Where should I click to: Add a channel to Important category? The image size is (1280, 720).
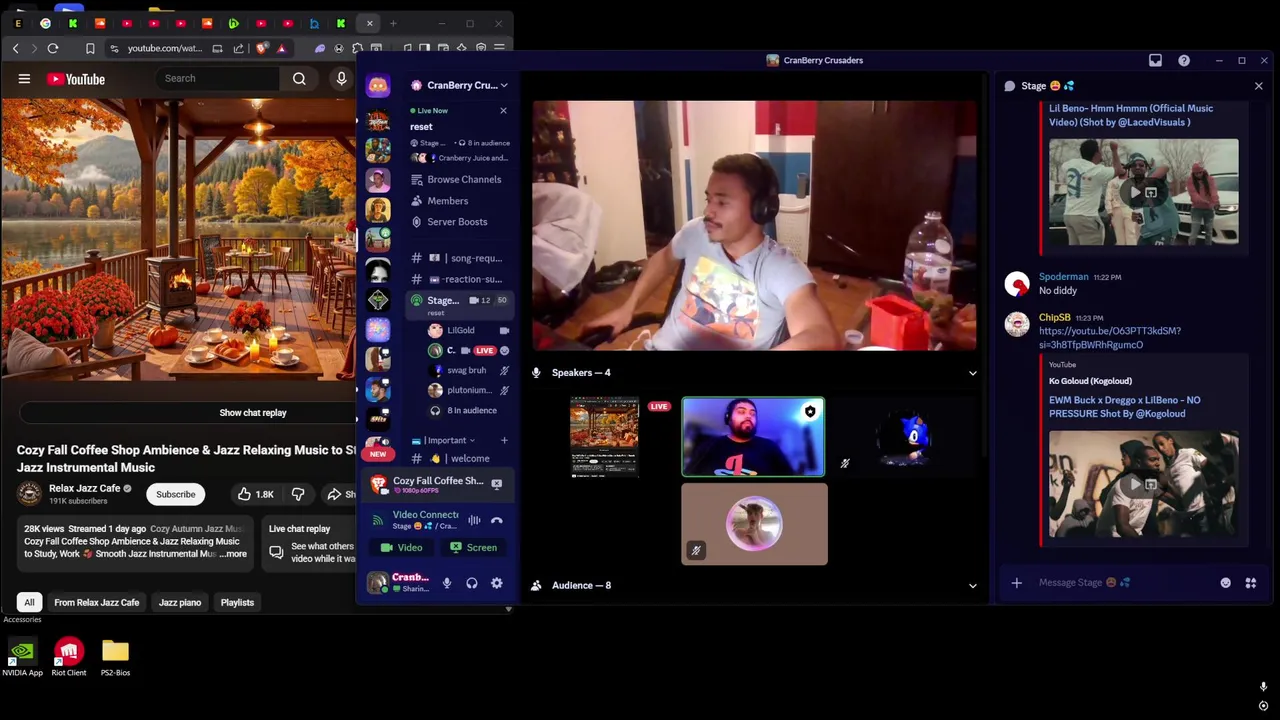[504, 440]
